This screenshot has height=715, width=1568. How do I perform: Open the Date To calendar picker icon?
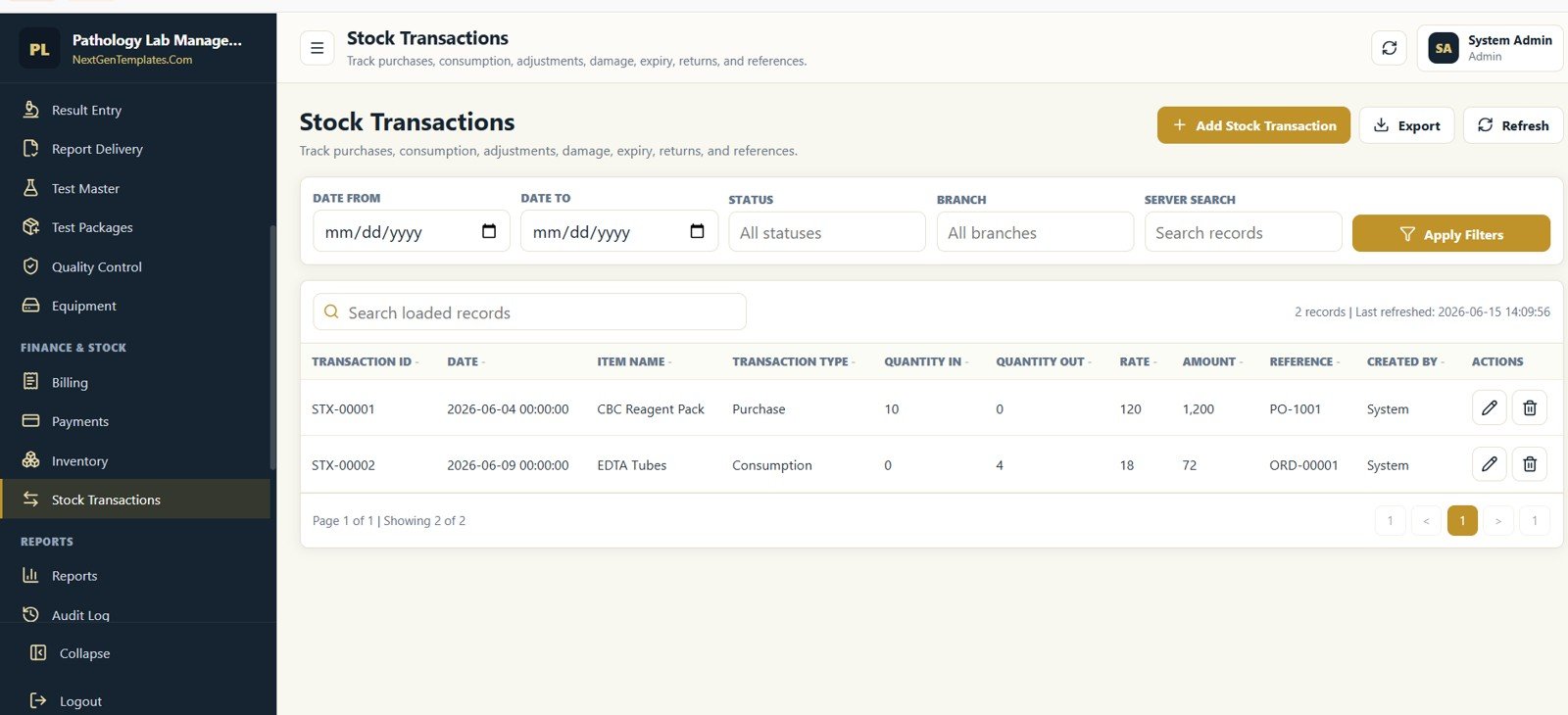pyautogui.click(x=697, y=231)
